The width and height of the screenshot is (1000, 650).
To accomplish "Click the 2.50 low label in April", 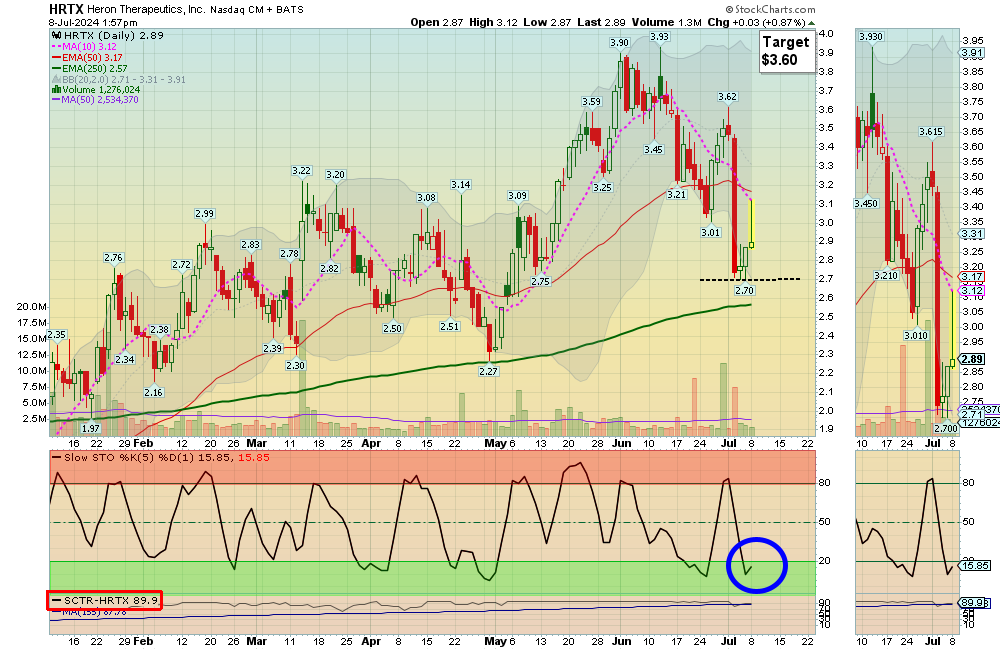I will [x=392, y=328].
